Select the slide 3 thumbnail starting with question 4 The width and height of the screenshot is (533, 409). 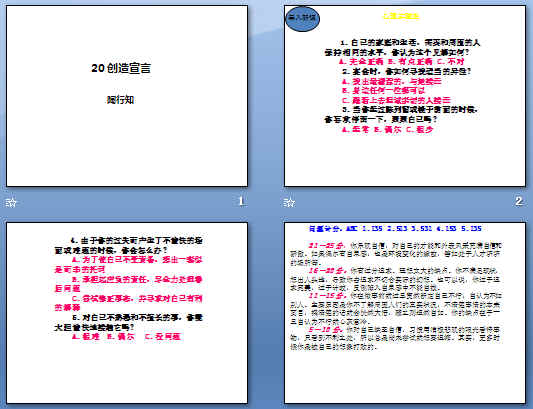click(x=127, y=313)
